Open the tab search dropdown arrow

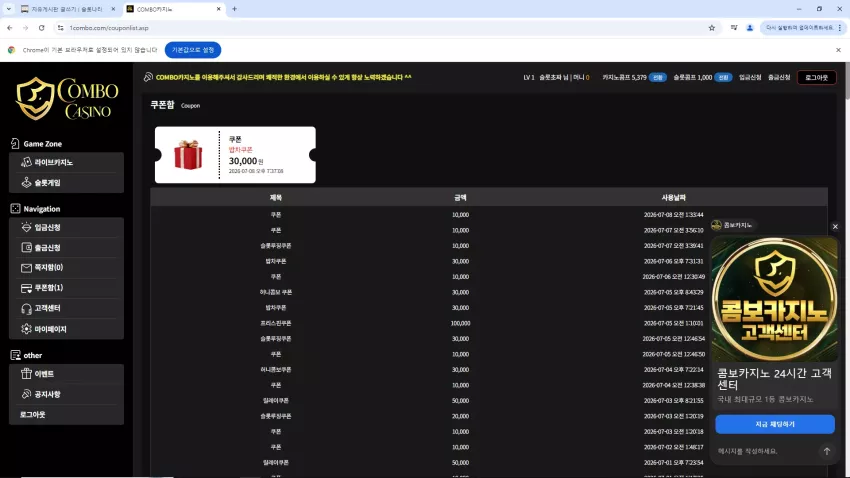tap(9, 9)
